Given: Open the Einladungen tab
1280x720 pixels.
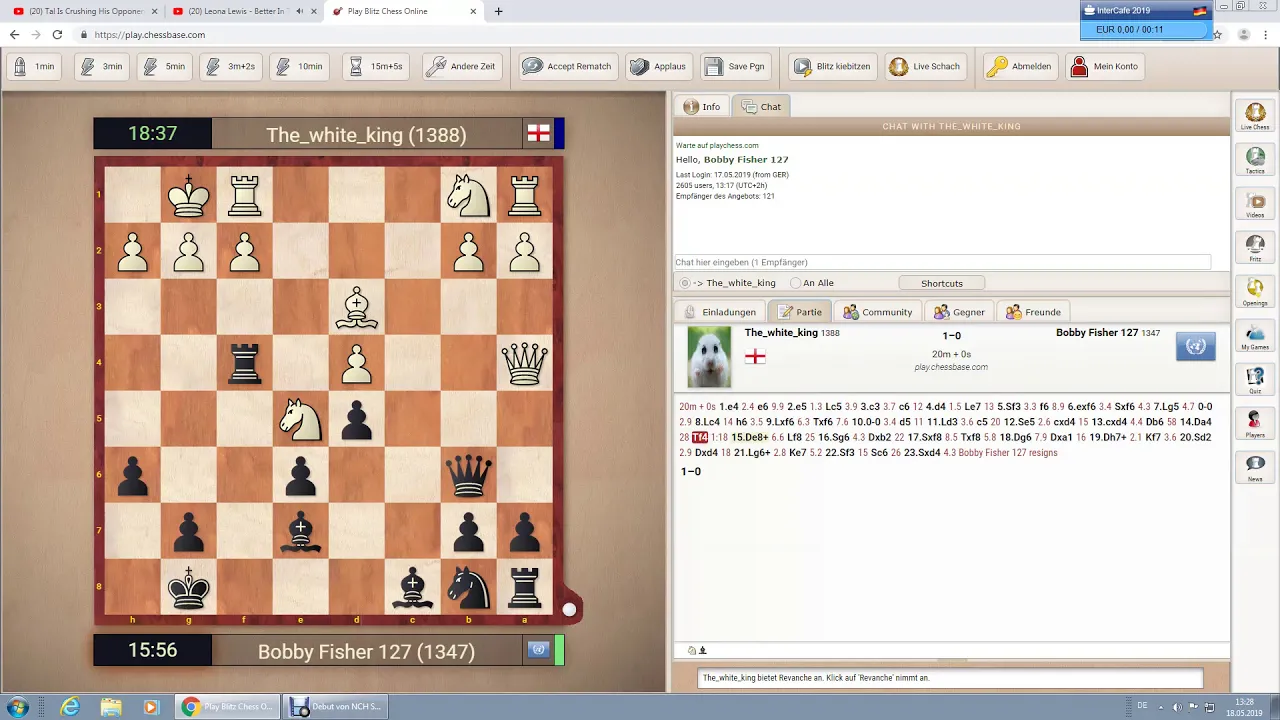Looking at the screenshot, I should coord(720,312).
